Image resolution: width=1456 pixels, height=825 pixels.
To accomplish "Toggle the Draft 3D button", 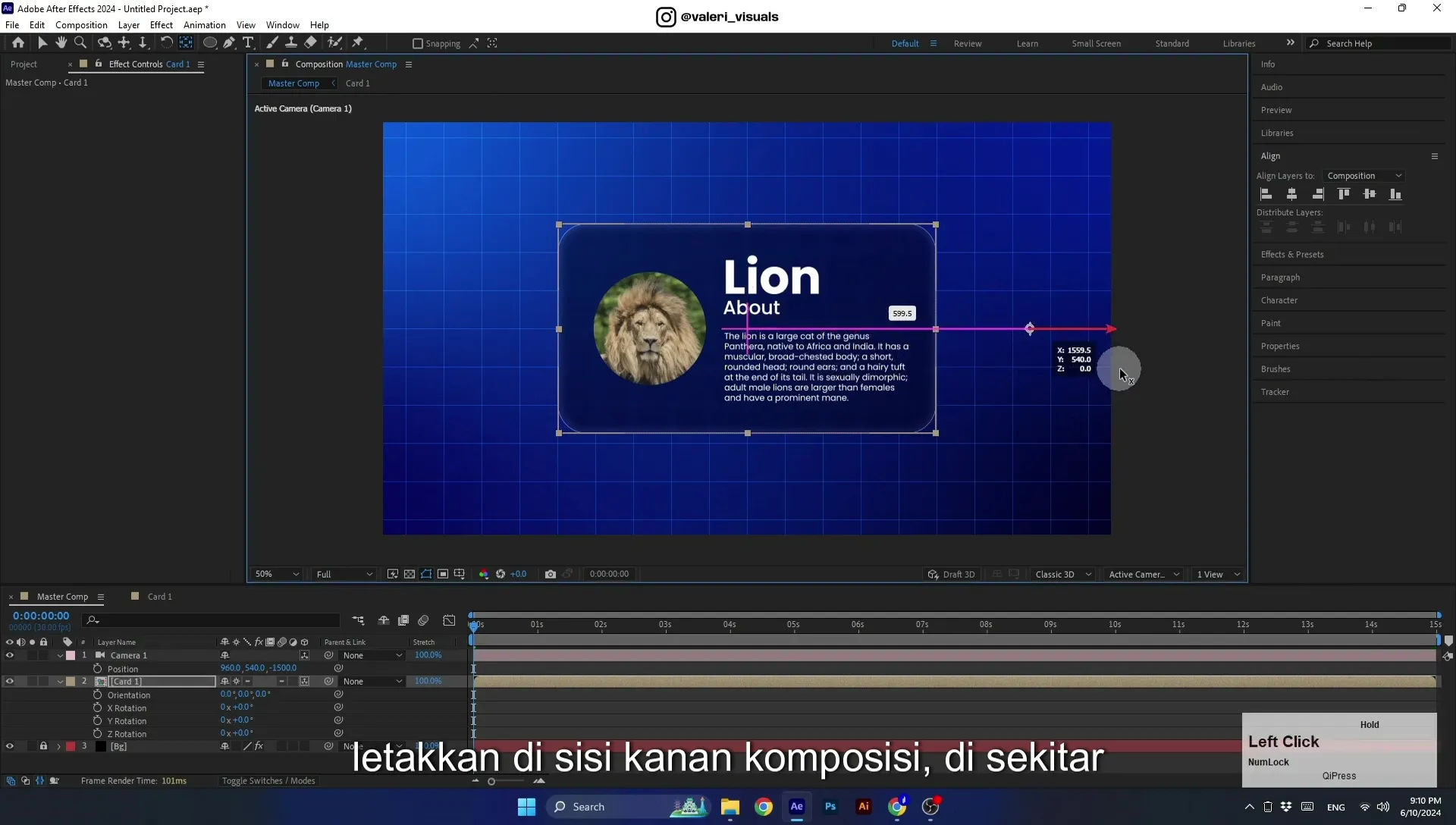I will [x=951, y=574].
